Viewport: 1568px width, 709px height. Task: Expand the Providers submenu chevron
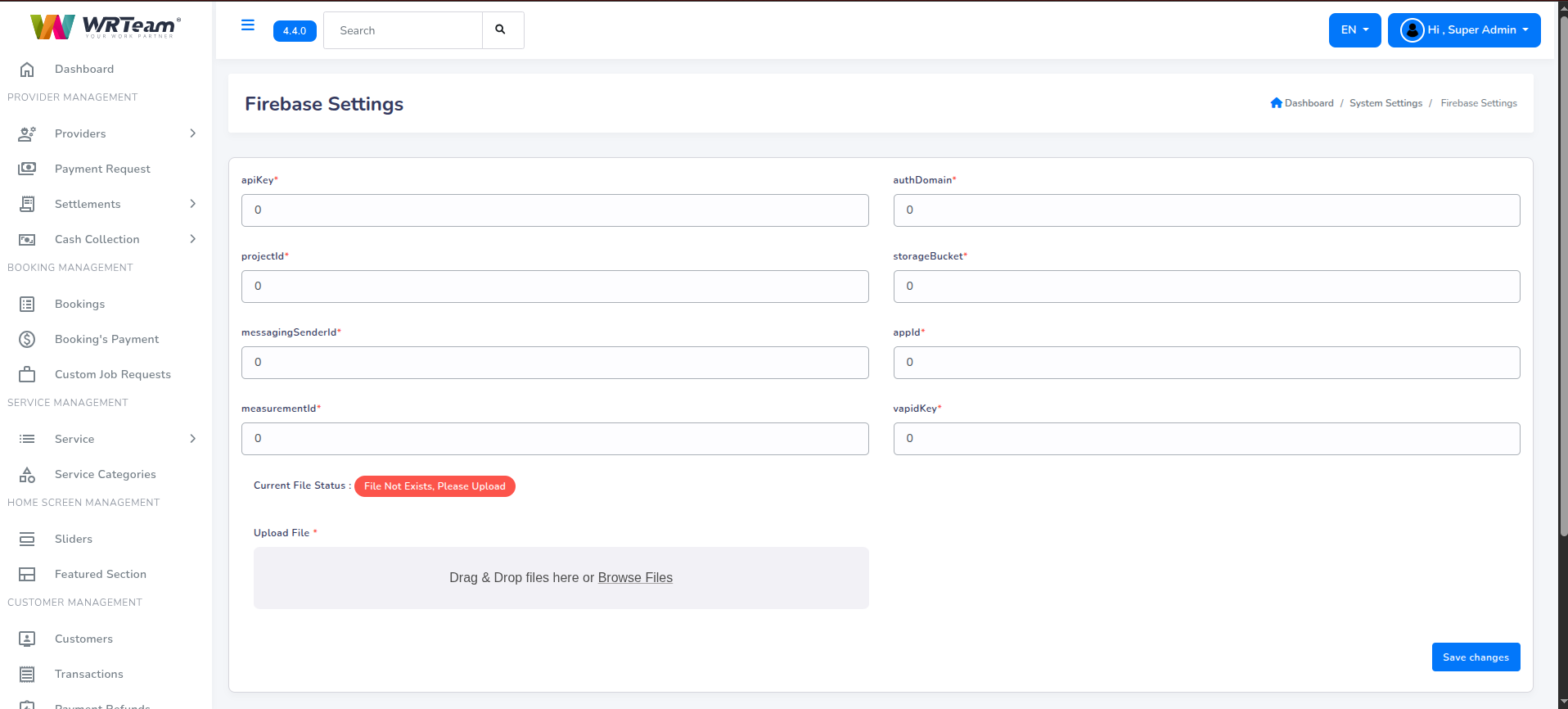pyautogui.click(x=192, y=133)
